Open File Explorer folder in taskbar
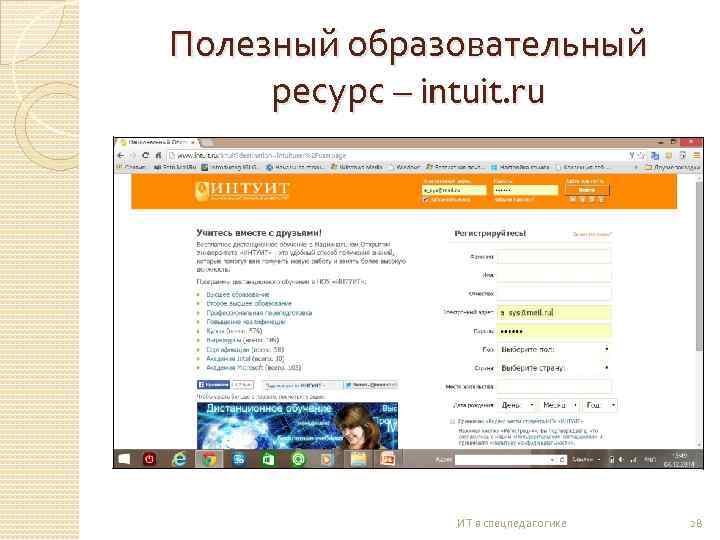This screenshot has height=540, width=720. [x=359, y=459]
